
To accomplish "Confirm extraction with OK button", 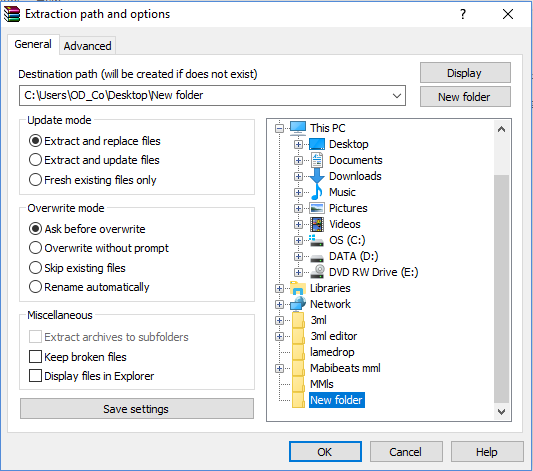I will tap(325, 452).
